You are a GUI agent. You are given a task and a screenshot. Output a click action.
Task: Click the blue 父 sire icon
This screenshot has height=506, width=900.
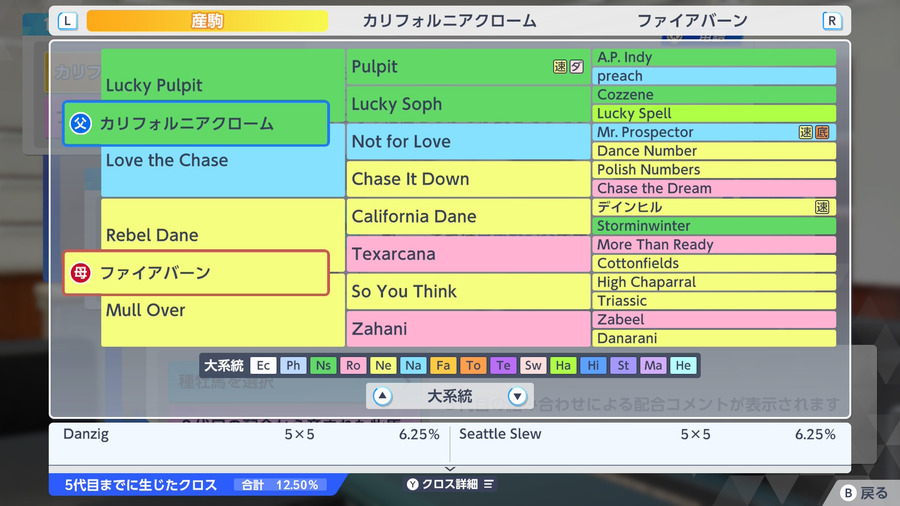click(x=80, y=123)
